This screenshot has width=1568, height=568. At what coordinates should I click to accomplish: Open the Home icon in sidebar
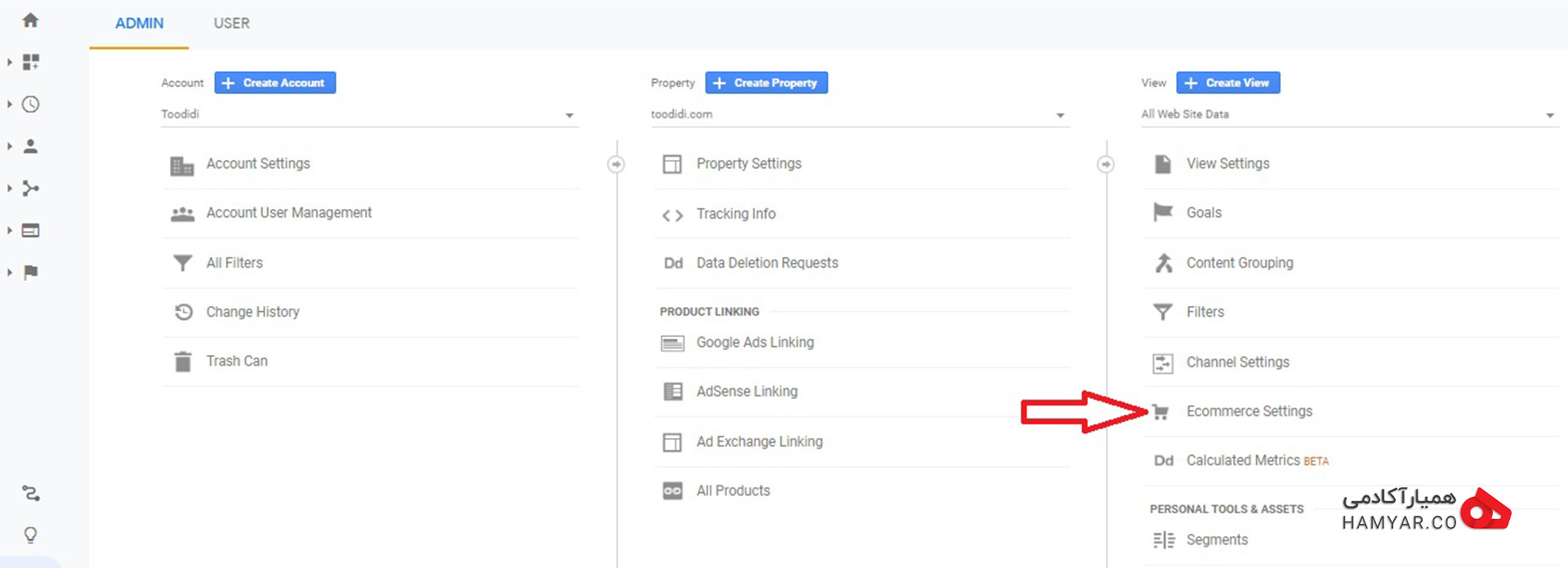(x=30, y=20)
